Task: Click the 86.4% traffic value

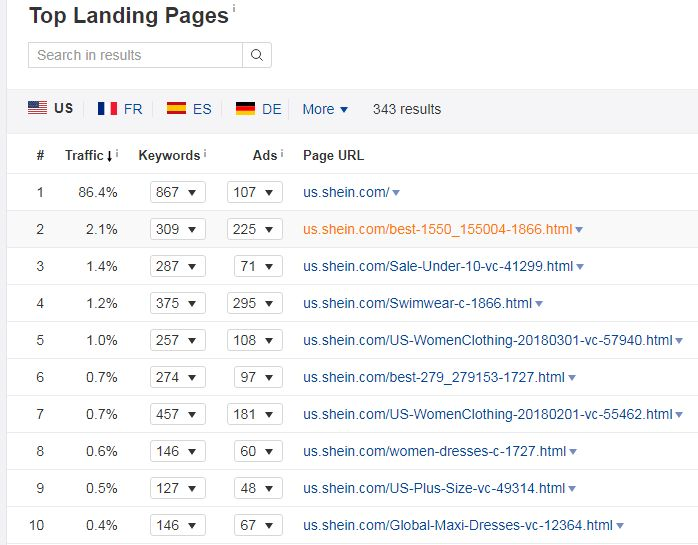Action: click(98, 192)
